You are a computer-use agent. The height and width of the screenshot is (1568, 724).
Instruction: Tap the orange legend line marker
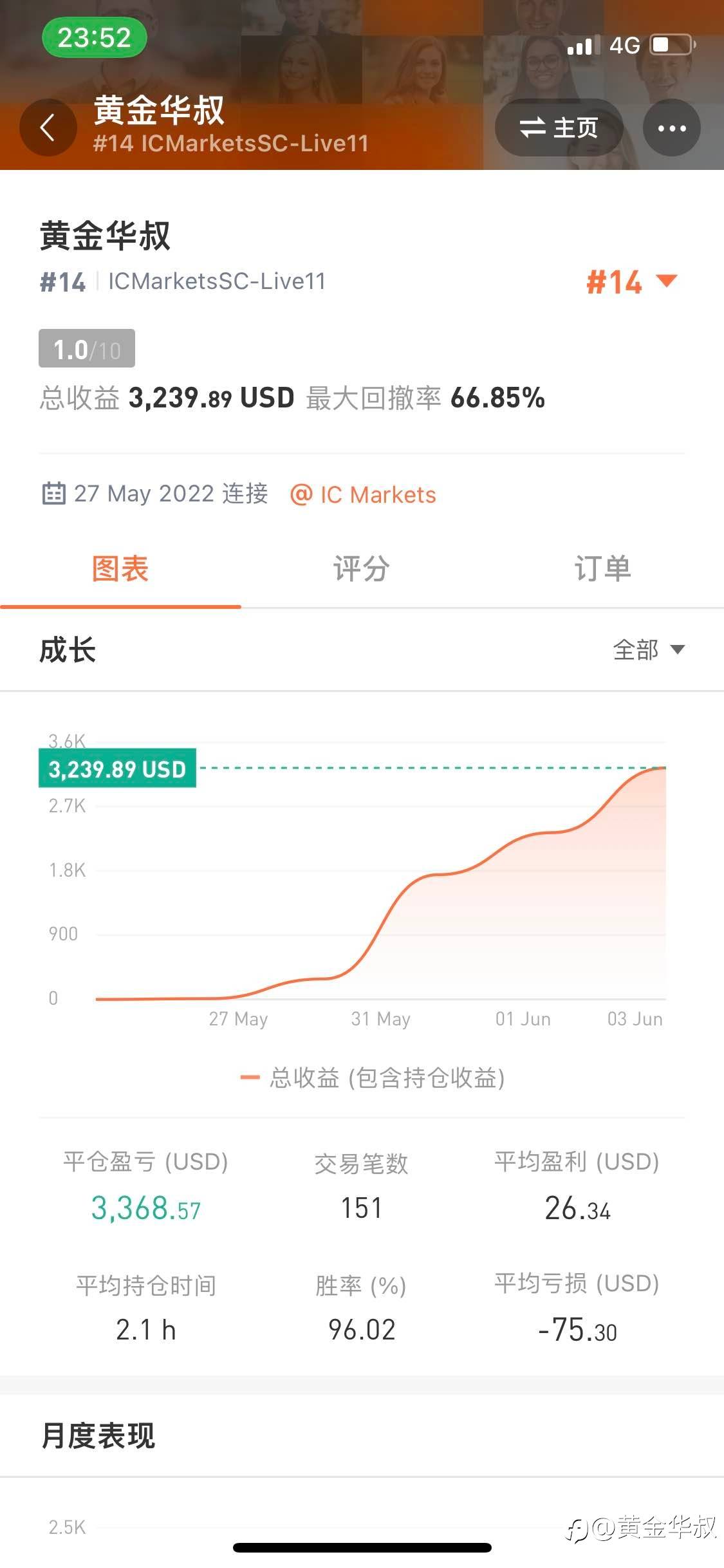pyautogui.click(x=250, y=1078)
